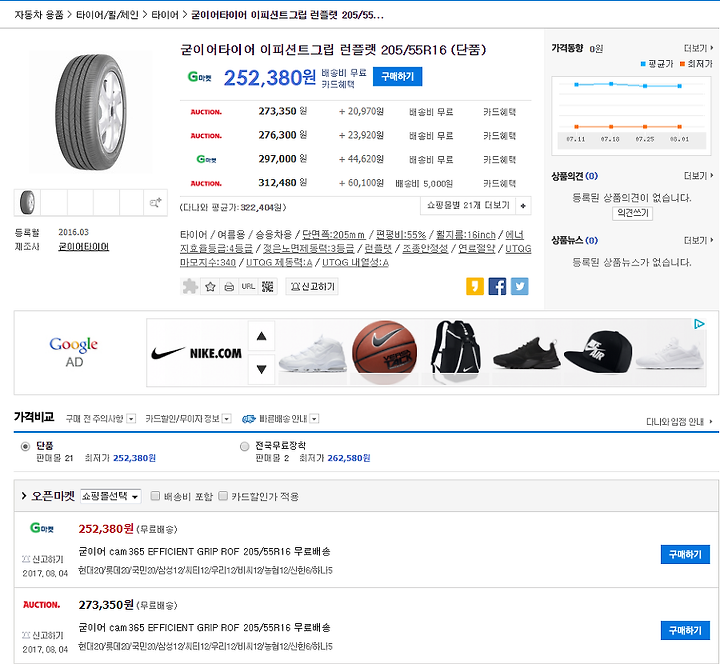Click the top blue 구매하기 button

[397, 76]
